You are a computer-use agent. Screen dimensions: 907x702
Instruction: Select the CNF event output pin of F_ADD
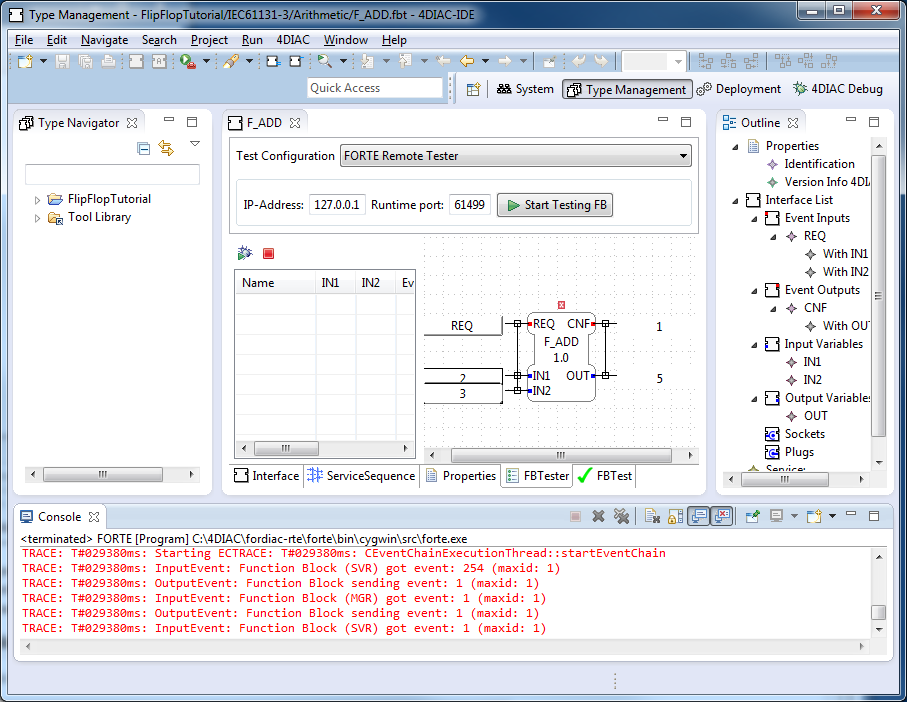(593, 324)
